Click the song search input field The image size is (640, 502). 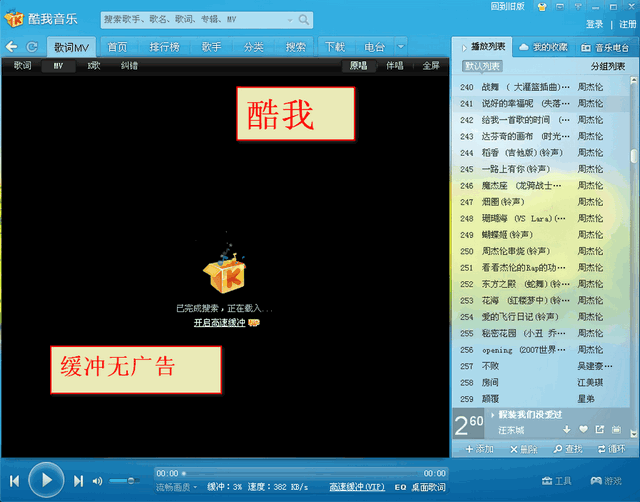tap(195, 20)
